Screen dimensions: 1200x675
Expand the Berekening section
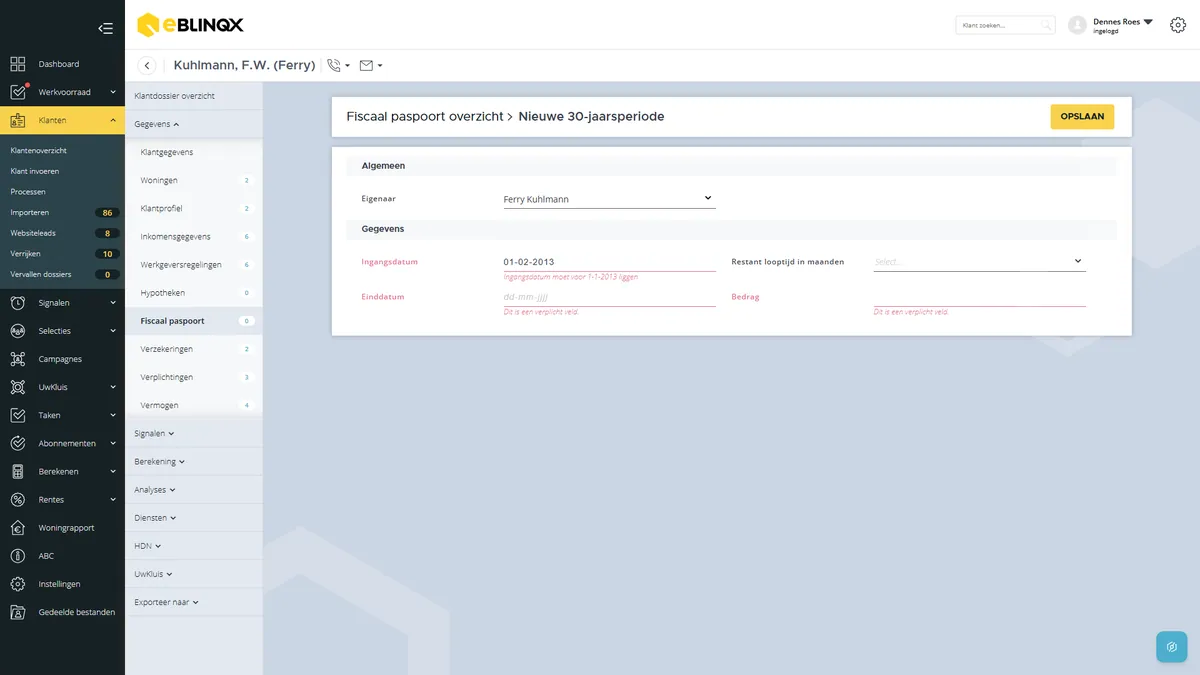point(160,462)
